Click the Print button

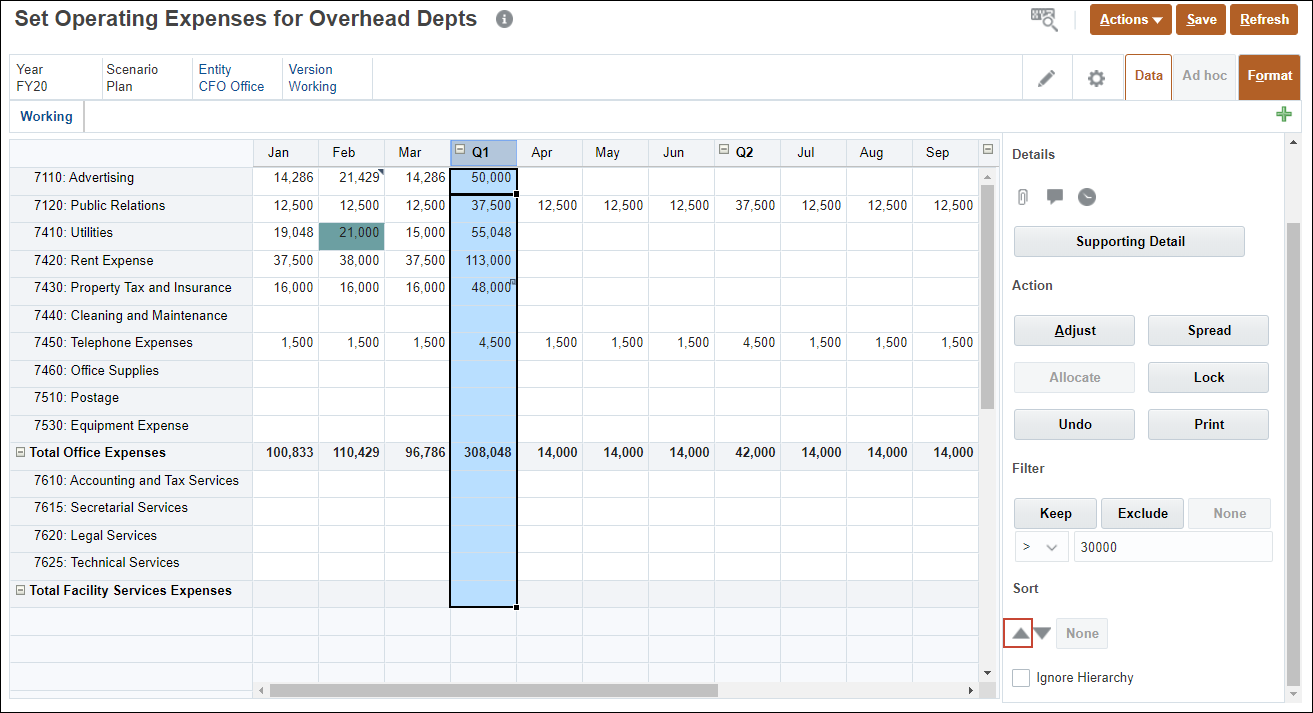[1209, 424]
